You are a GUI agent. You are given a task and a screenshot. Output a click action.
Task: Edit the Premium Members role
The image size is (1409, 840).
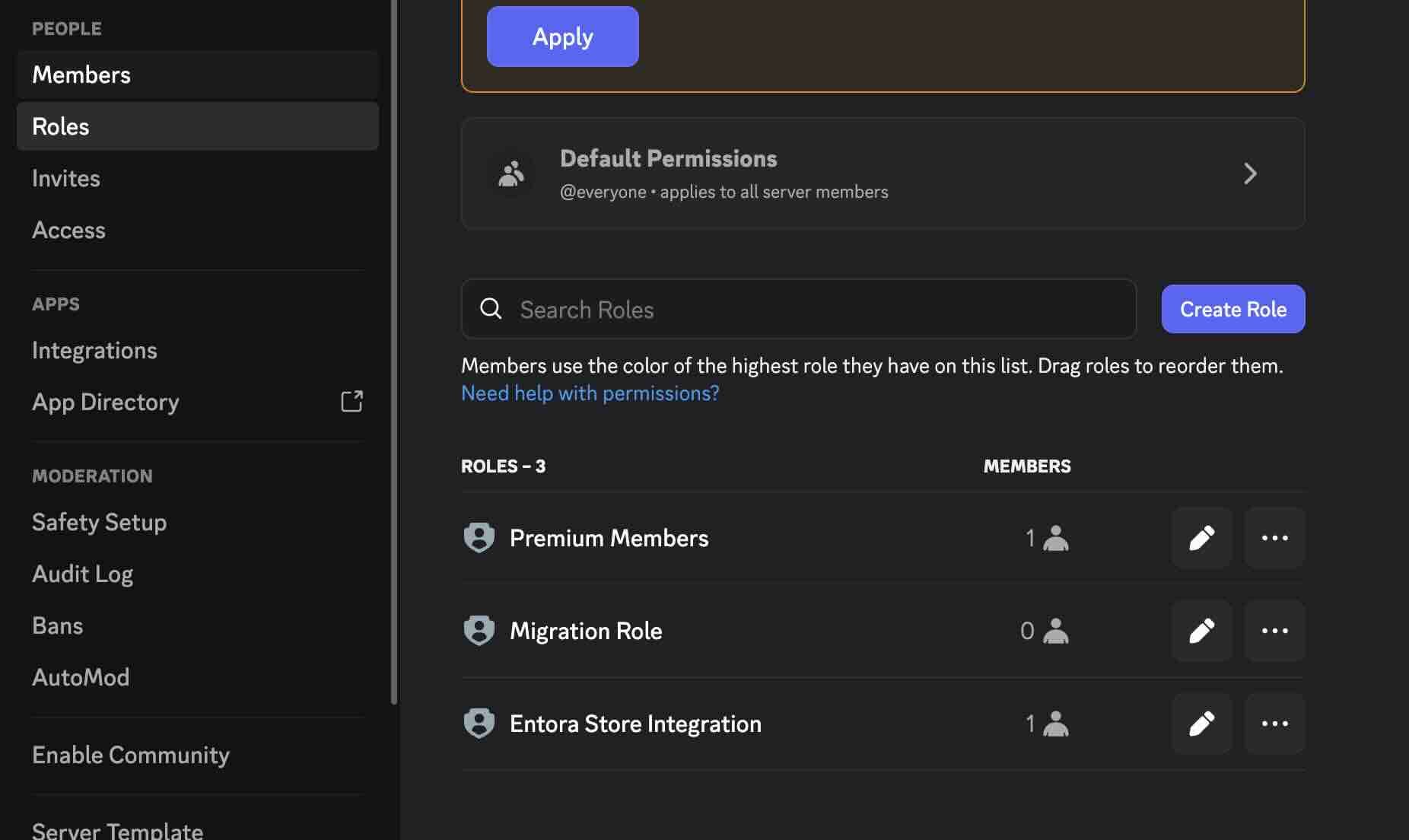click(x=1201, y=537)
